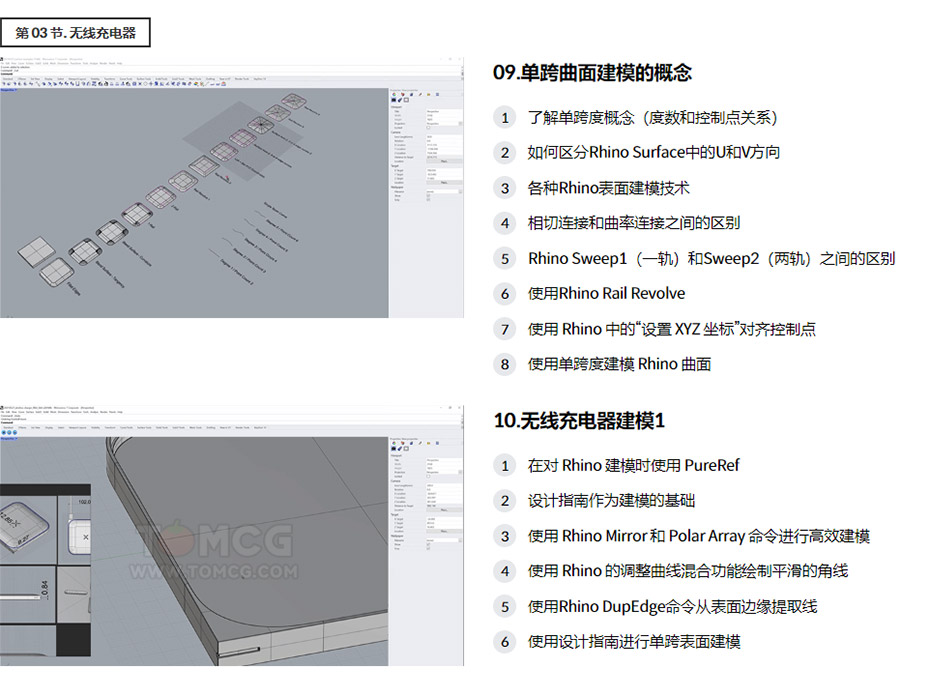Toggle the Wallpaper Gray checkbox in section 10 Rhino
The width and height of the screenshot is (930, 683).
pyautogui.click(x=428, y=548)
